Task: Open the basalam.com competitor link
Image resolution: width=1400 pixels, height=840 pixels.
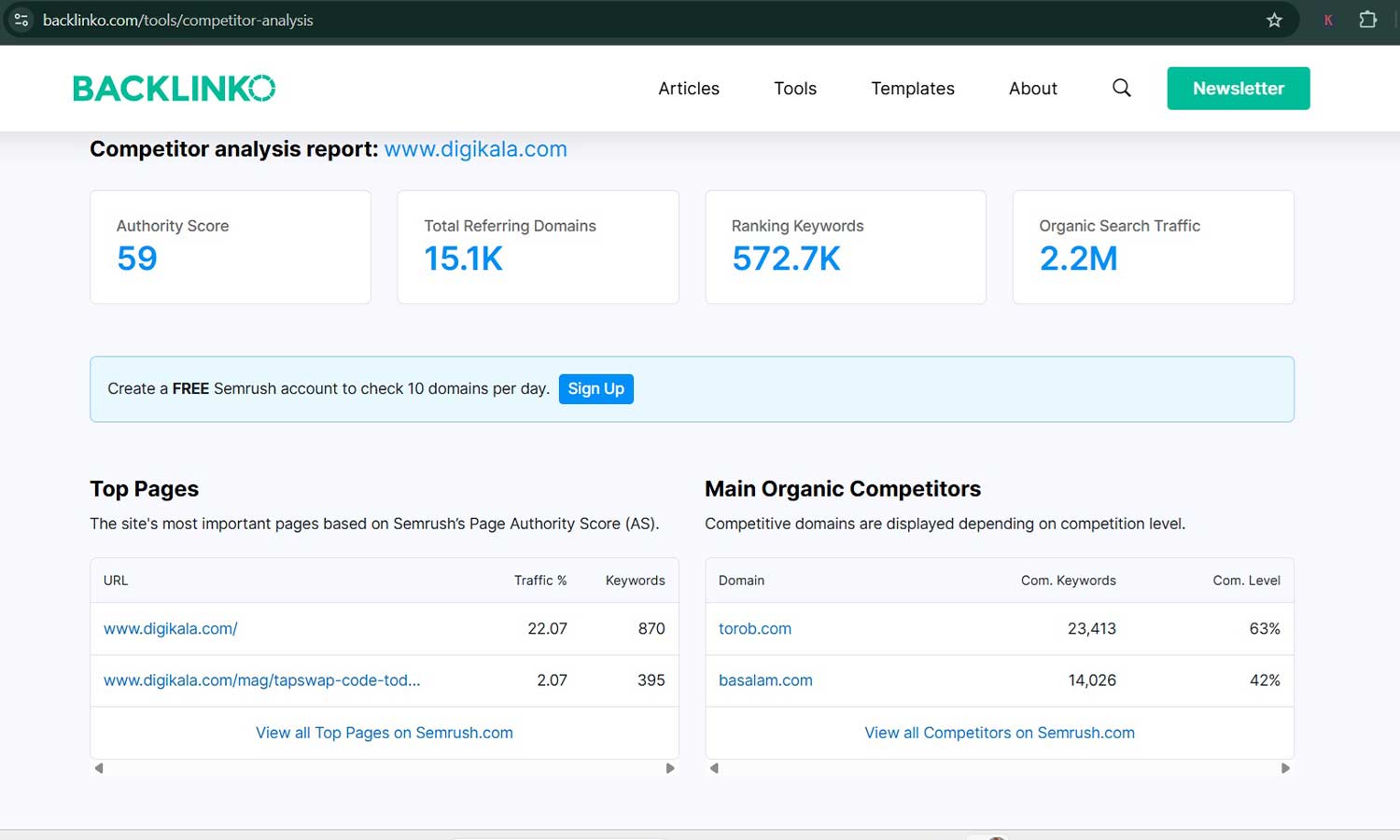Action: point(765,680)
